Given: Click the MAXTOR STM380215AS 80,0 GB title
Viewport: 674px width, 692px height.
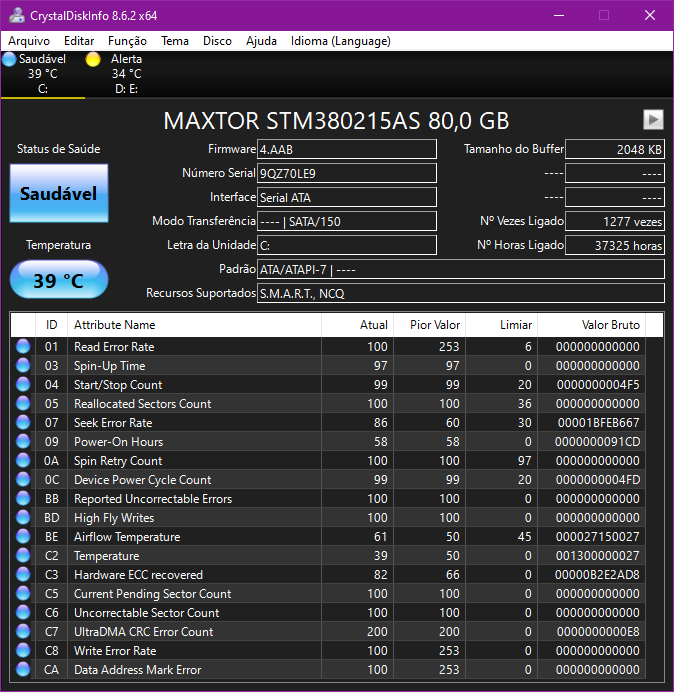Looking at the screenshot, I should coord(336,120).
